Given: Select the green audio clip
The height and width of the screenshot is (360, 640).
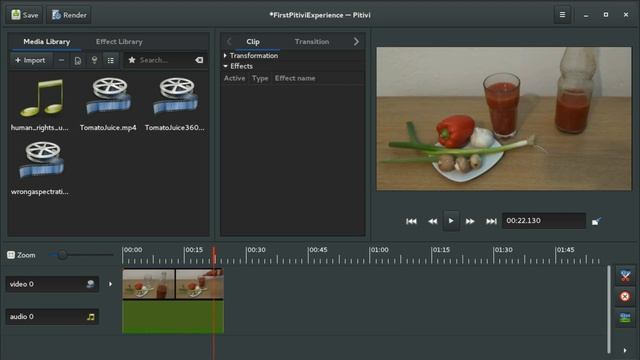Looking at the screenshot, I should pos(173,317).
